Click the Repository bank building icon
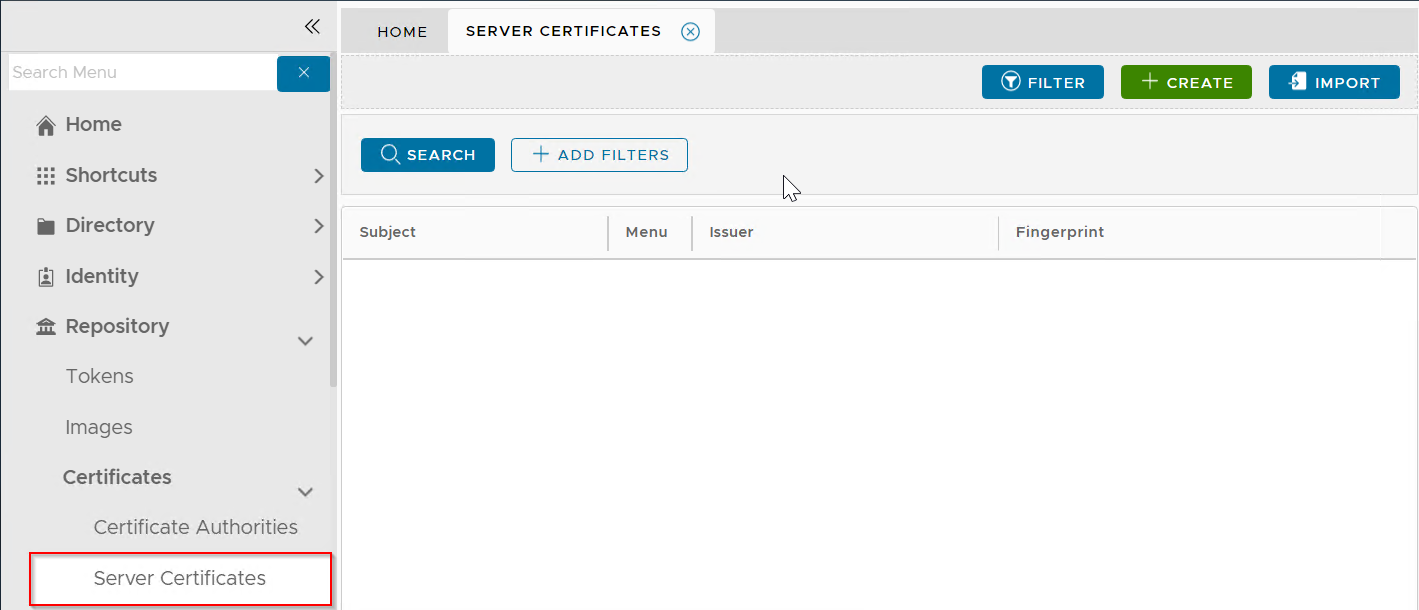This screenshot has width=1419, height=610. pyautogui.click(x=45, y=327)
